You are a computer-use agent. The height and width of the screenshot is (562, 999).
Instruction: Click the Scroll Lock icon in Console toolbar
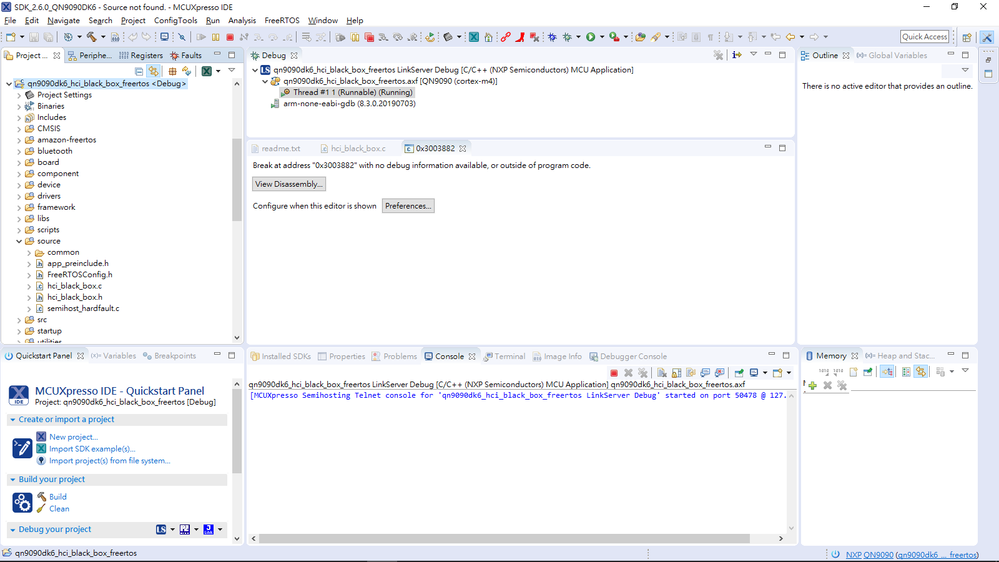tap(676, 373)
